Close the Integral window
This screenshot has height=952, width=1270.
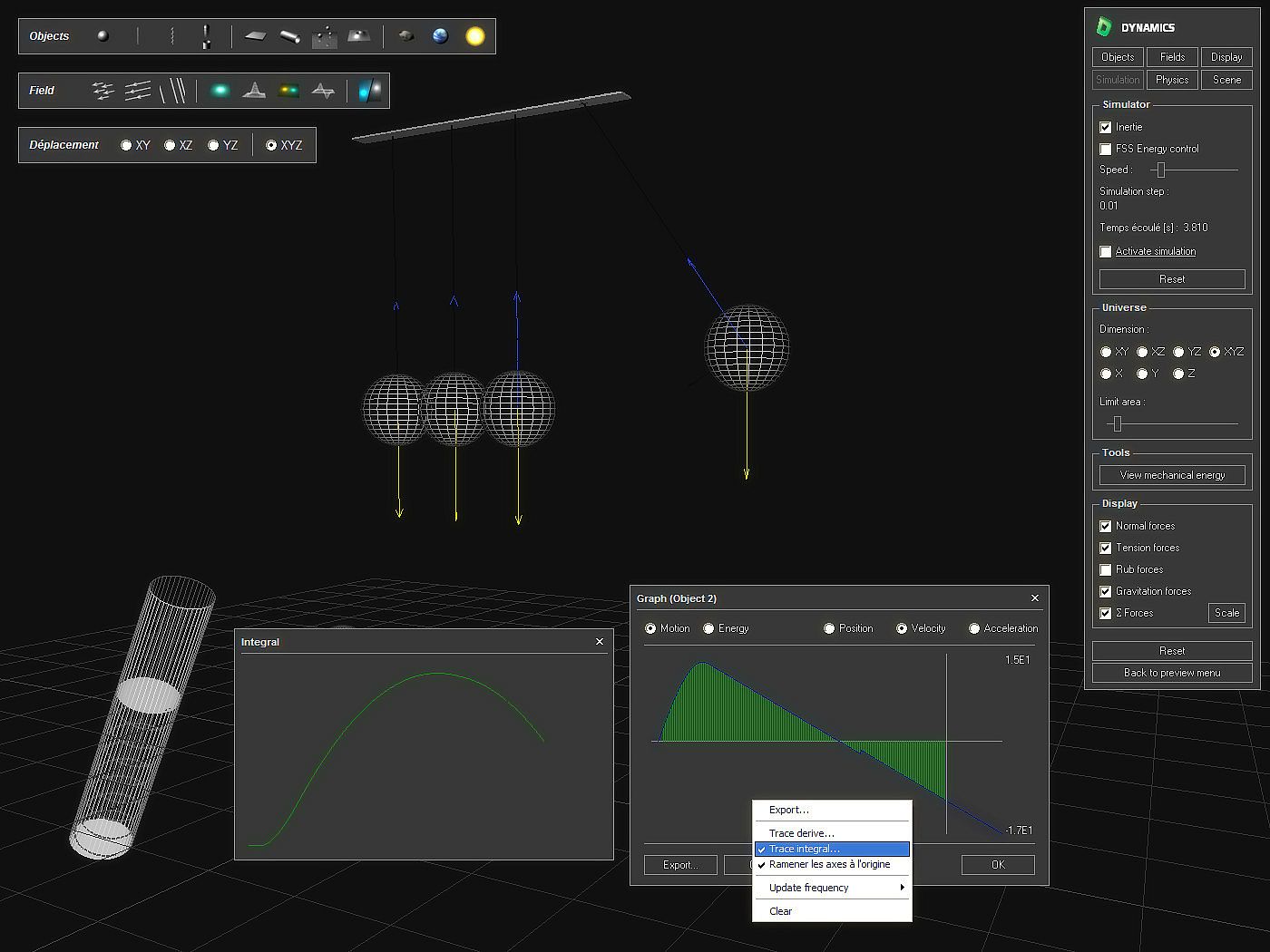pos(599,642)
